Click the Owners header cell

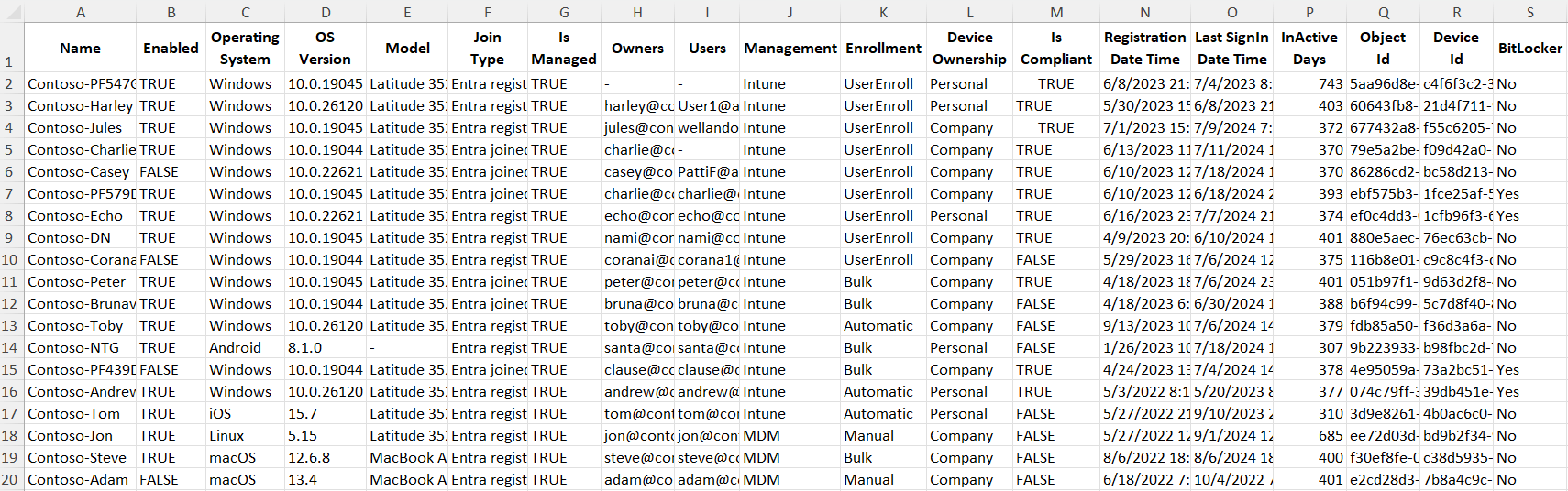[x=638, y=48]
